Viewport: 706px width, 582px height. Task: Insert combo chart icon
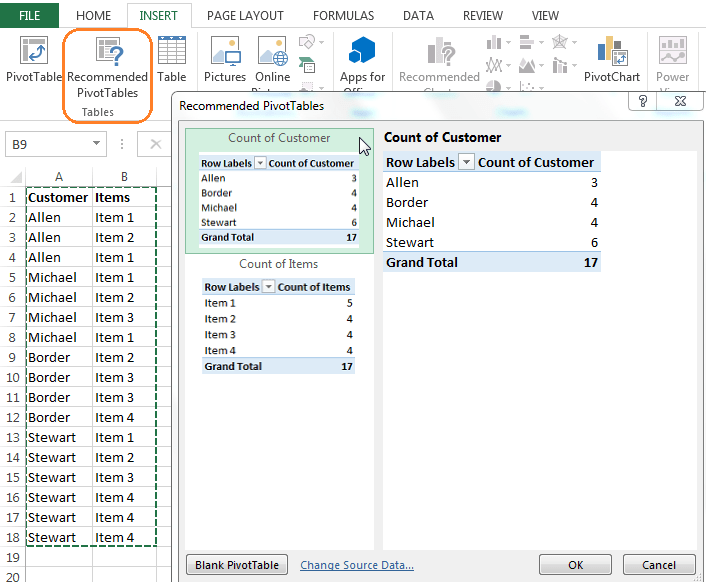[x=560, y=65]
